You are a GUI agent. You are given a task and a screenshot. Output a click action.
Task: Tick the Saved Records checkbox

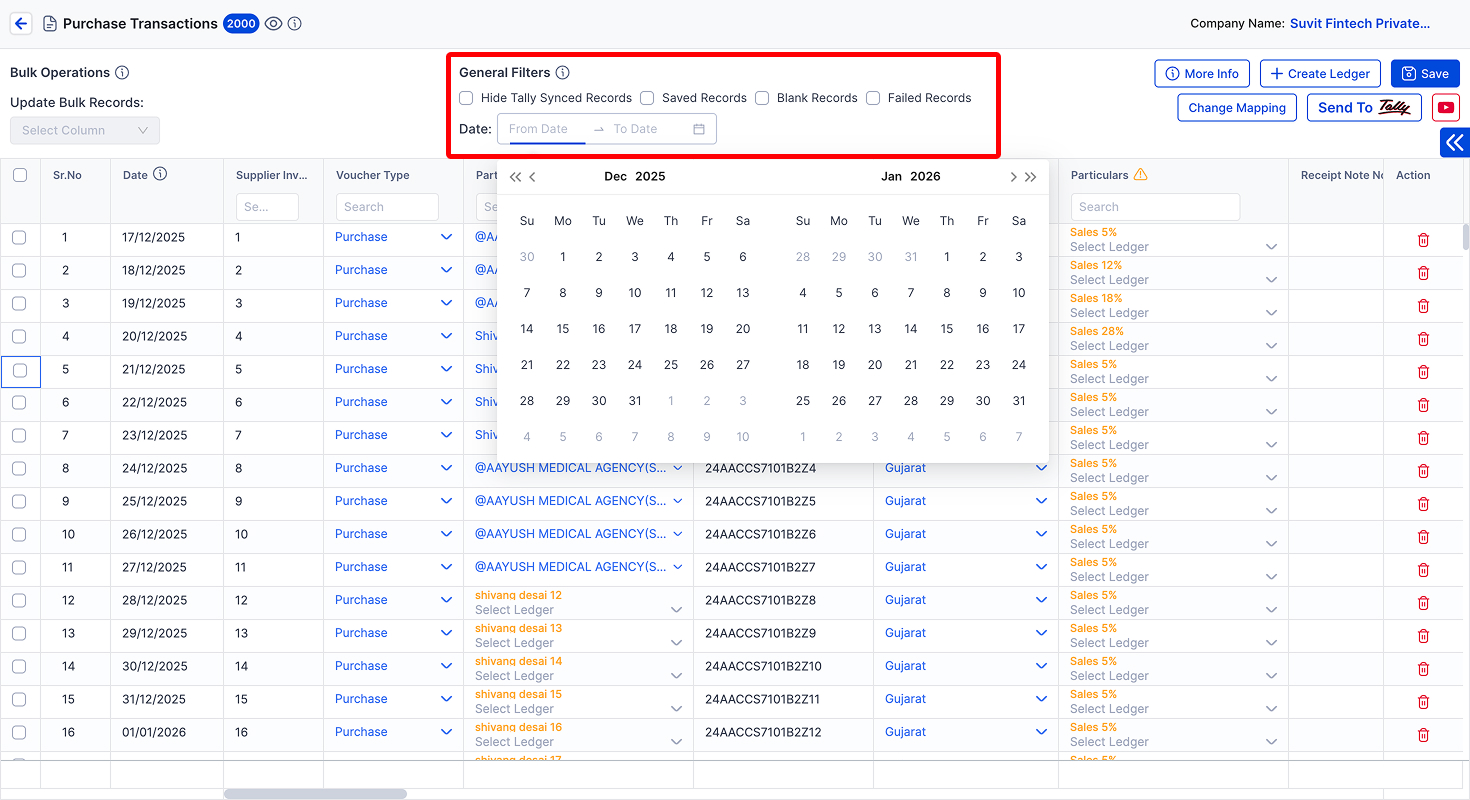coord(647,98)
